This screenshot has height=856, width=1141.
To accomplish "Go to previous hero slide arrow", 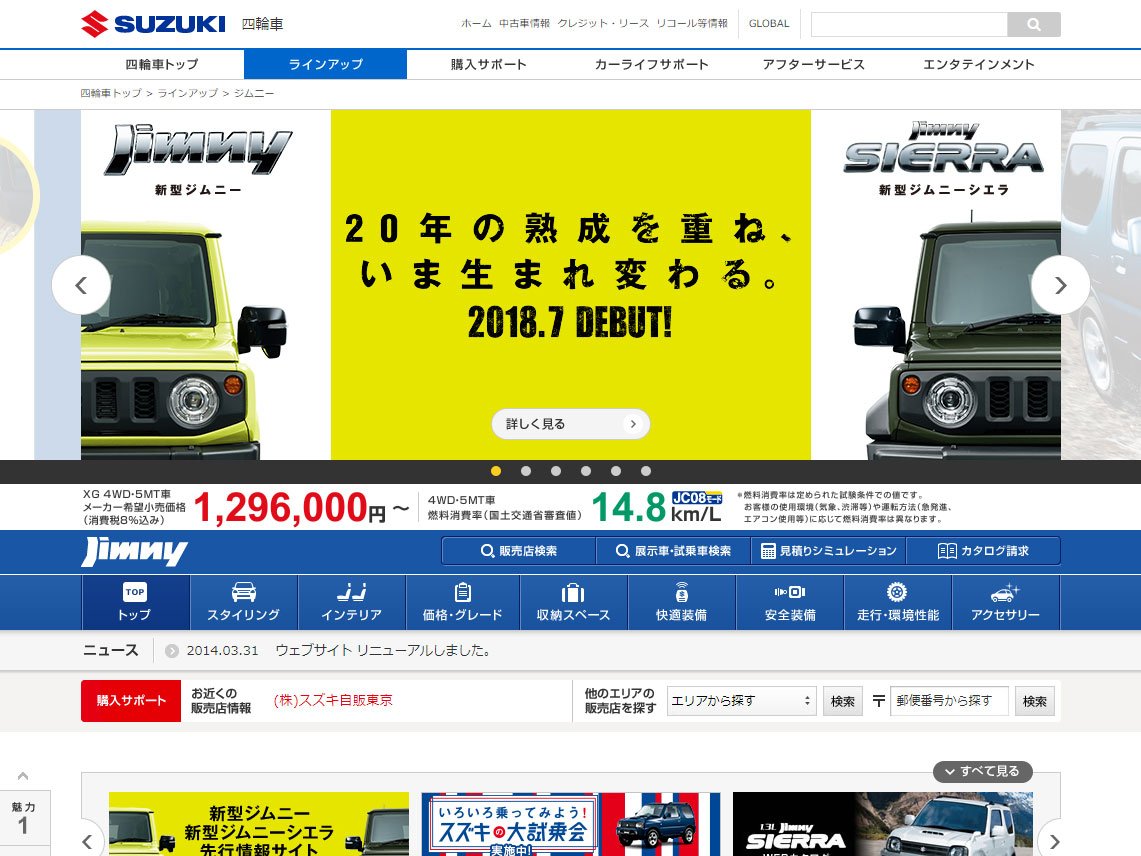I will [82, 285].
